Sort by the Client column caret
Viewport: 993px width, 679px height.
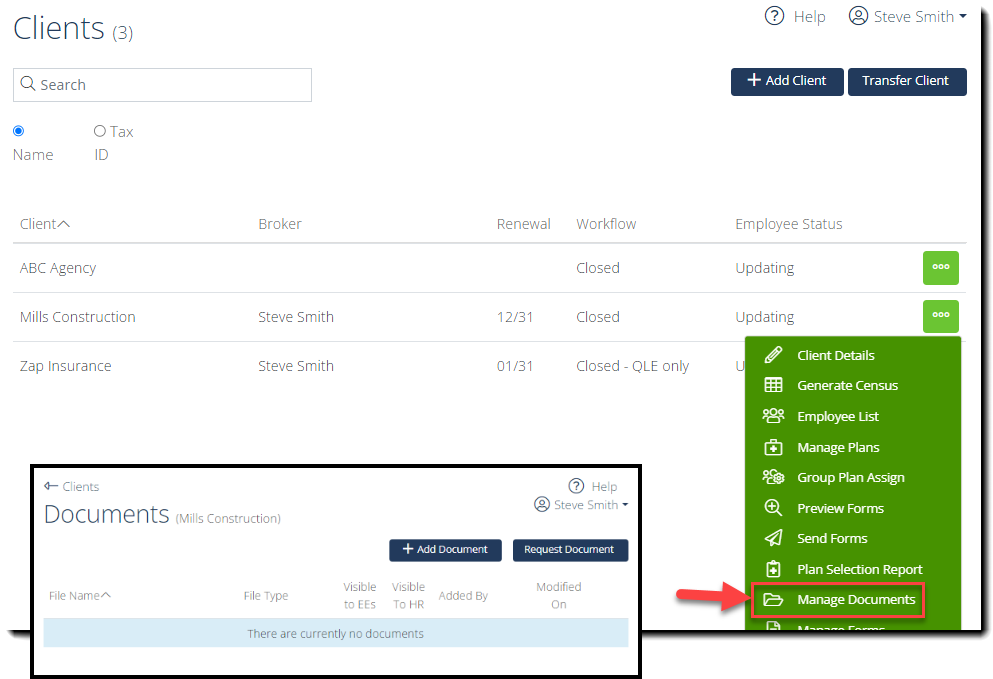[63, 224]
